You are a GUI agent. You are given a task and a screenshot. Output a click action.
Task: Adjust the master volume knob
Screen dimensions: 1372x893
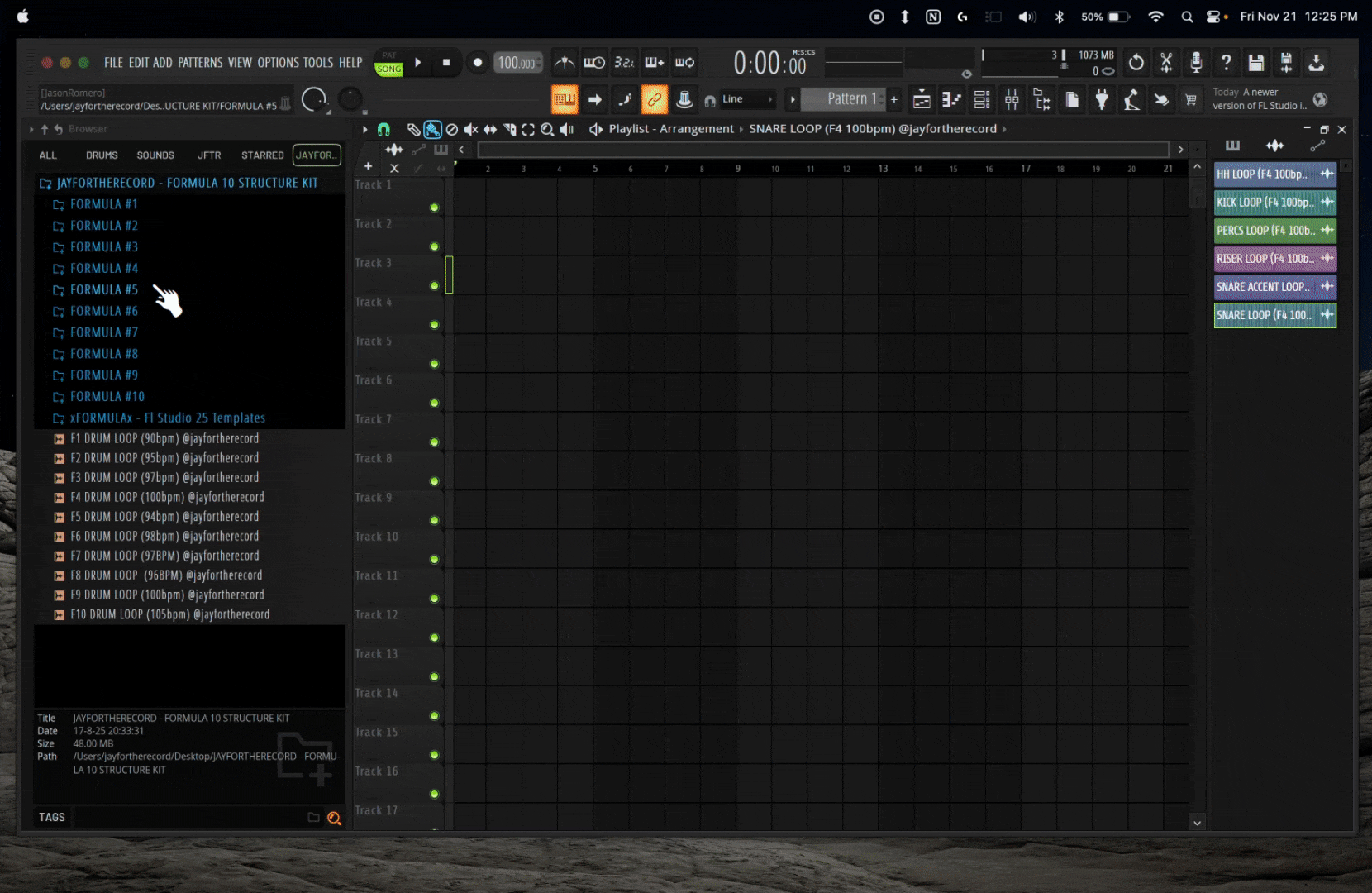(314, 100)
